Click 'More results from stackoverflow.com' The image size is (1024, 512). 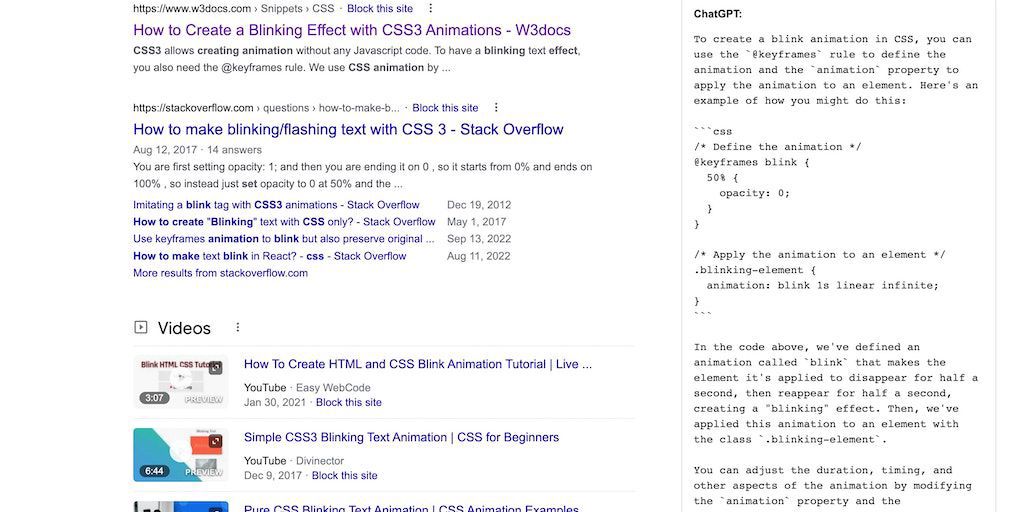[220, 273]
